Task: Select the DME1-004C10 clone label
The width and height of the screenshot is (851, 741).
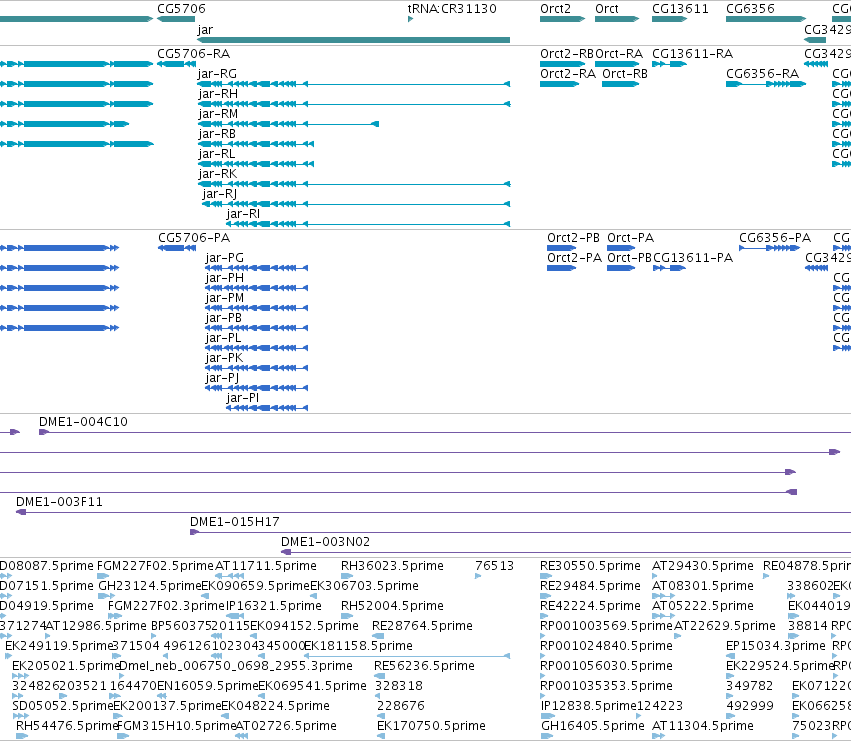Action: [x=83, y=422]
